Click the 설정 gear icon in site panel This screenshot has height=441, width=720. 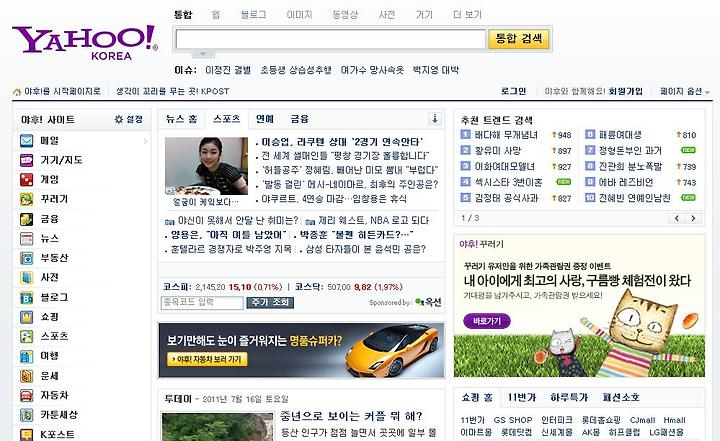118,119
